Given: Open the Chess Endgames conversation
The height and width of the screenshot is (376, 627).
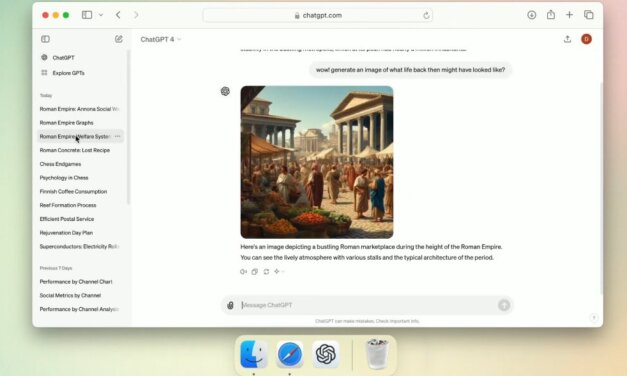Looking at the screenshot, I should pyautogui.click(x=60, y=164).
